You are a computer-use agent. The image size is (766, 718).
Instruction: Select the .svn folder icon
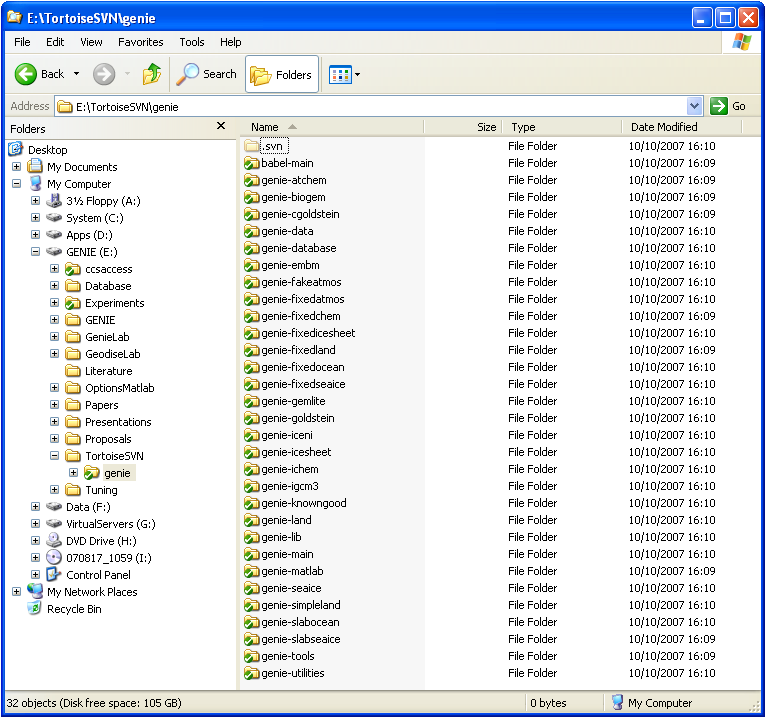[252, 146]
